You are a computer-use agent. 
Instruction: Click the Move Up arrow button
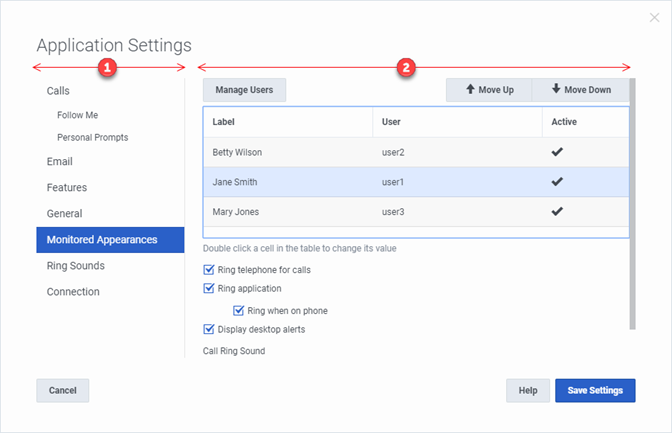click(489, 90)
